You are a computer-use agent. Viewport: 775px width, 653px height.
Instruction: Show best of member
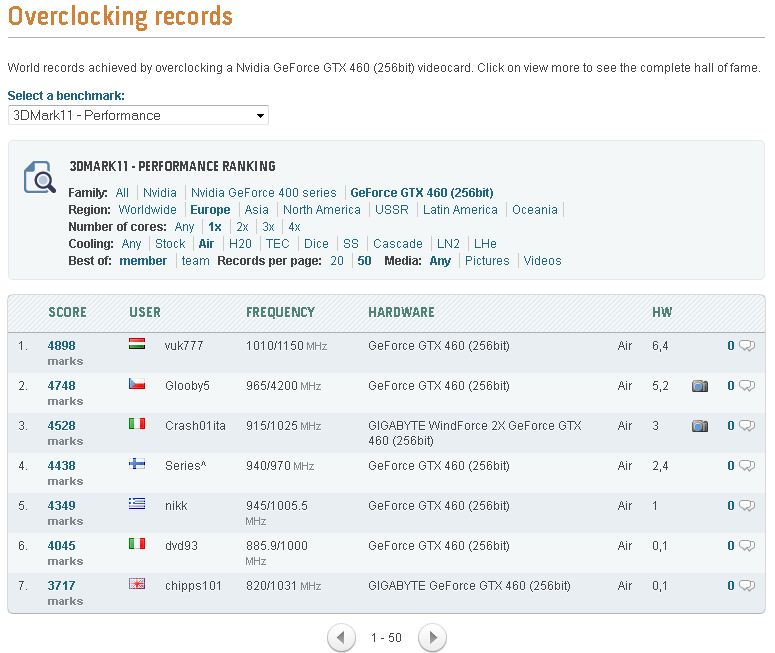[x=143, y=261]
